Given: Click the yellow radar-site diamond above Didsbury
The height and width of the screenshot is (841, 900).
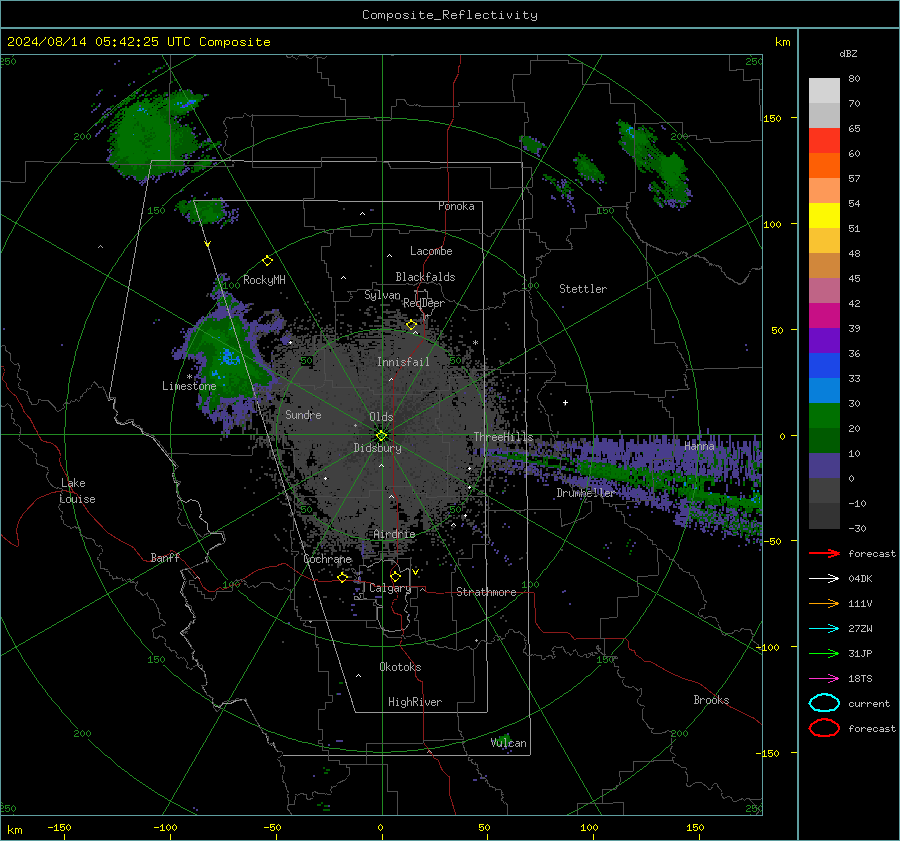Looking at the screenshot, I should point(381,435).
